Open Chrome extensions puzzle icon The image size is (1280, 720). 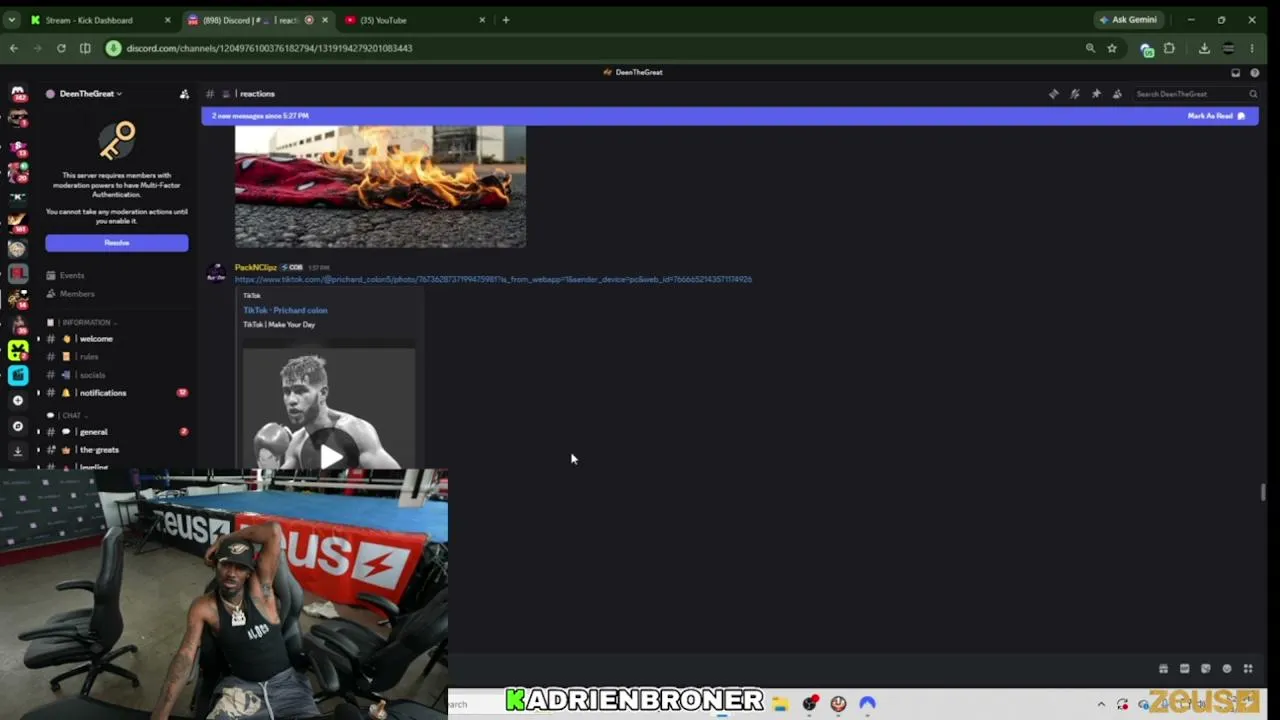click(1169, 48)
